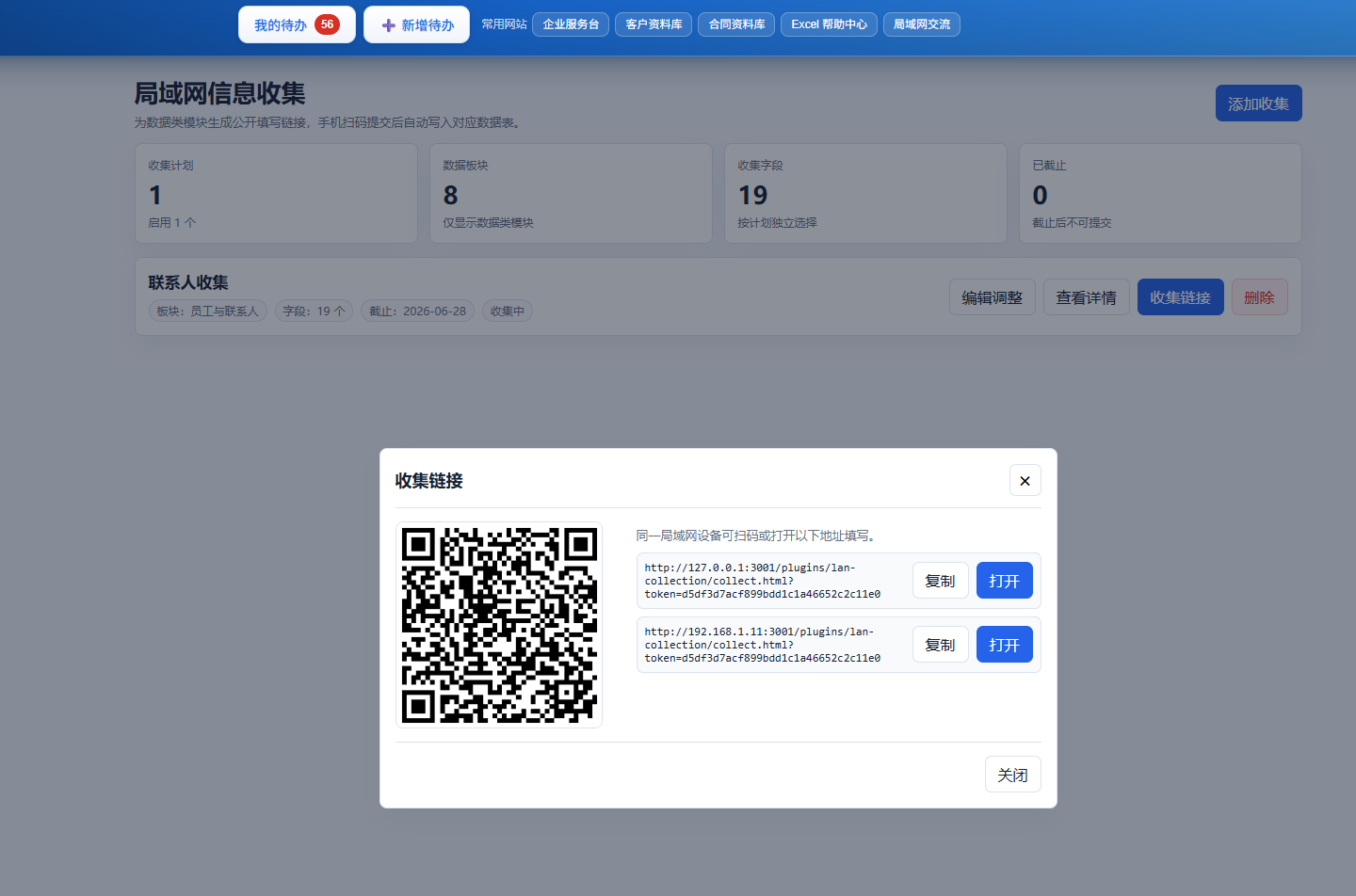The image size is (1356, 896).
Task: Click the 已截止 stat card
Action: click(1160, 194)
